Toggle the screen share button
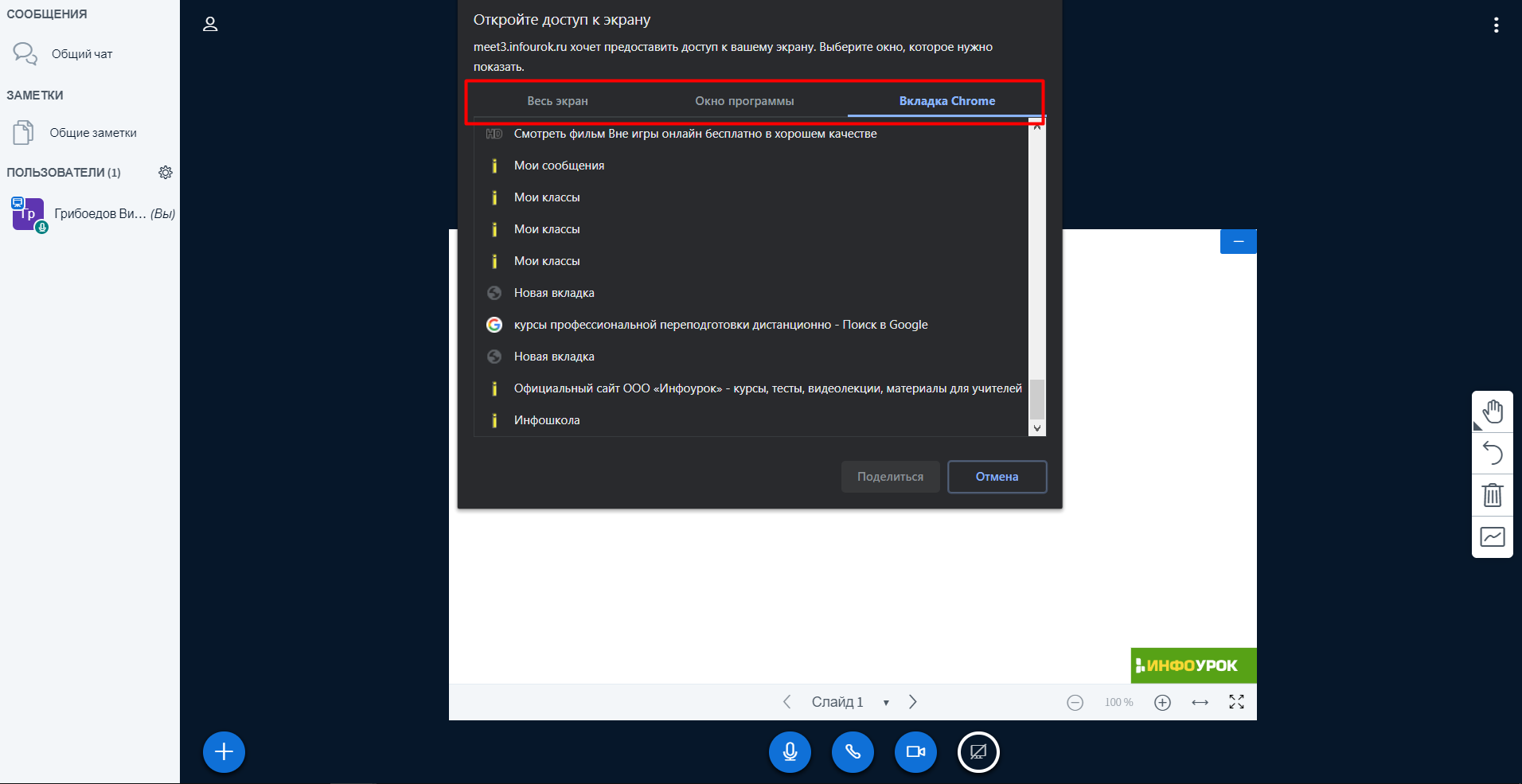Screen dimensions: 1522x784 pyautogui.click(x=978, y=752)
